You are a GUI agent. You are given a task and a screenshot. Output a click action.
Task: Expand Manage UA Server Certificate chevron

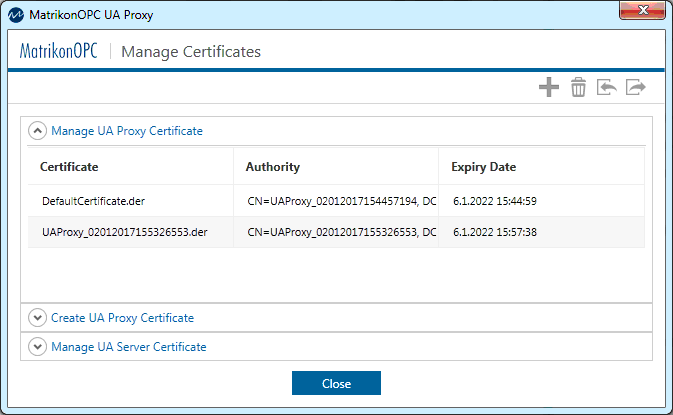point(37,347)
